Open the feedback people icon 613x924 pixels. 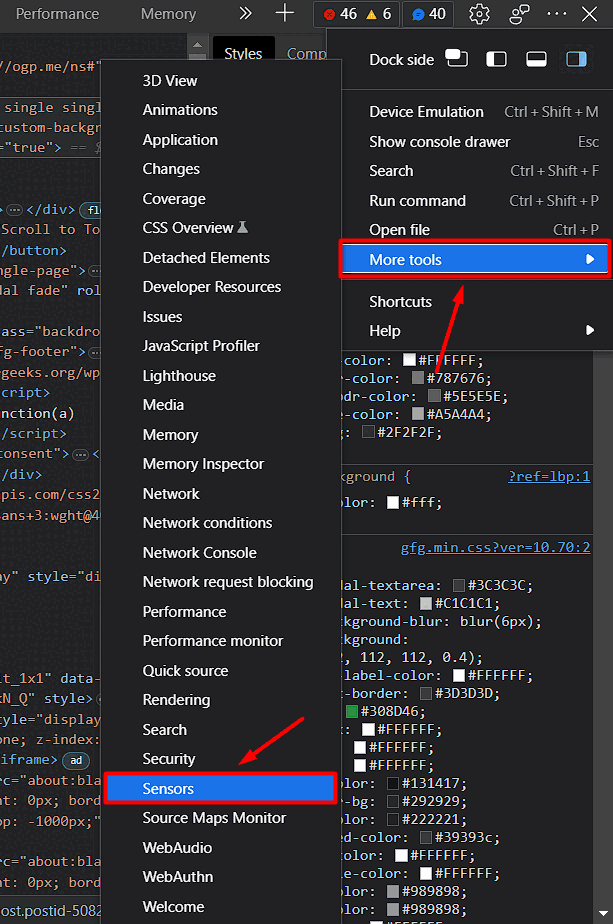pyautogui.click(x=519, y=14)
